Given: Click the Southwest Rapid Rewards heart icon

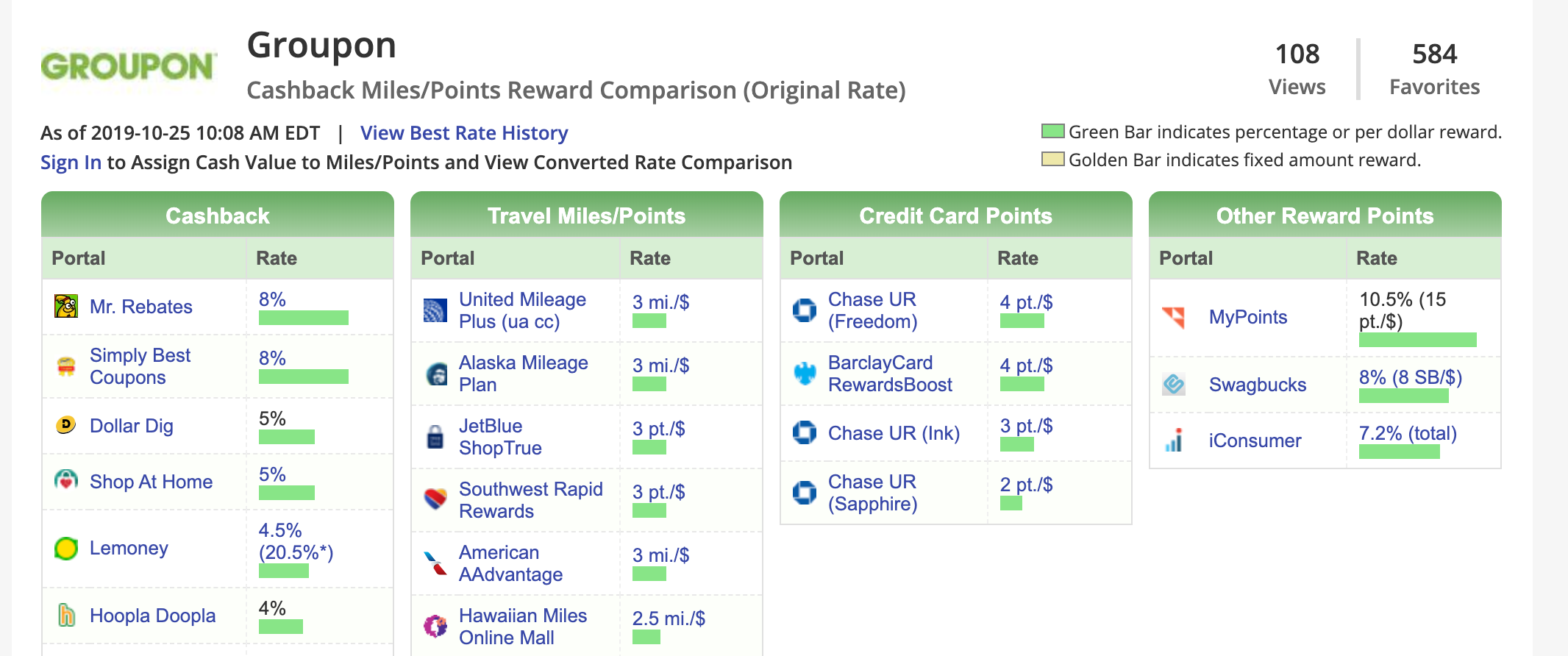Looking at the screenshot, I should coord(435,499).
